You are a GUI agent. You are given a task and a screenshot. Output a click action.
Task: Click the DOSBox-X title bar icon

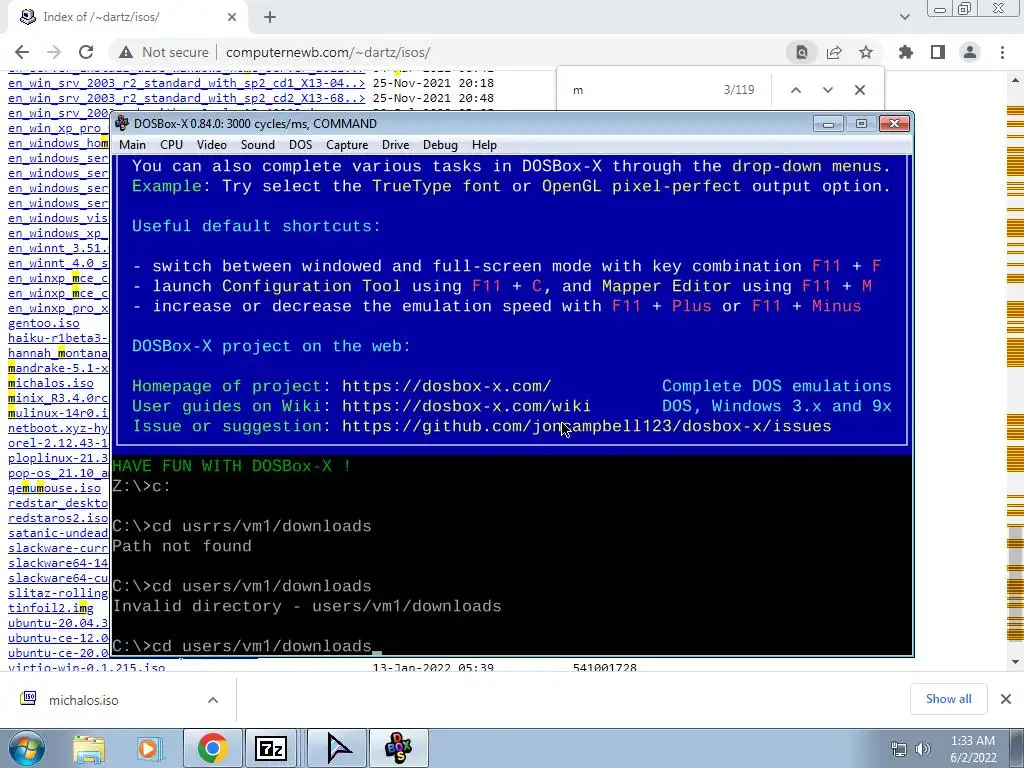point(122,123)
